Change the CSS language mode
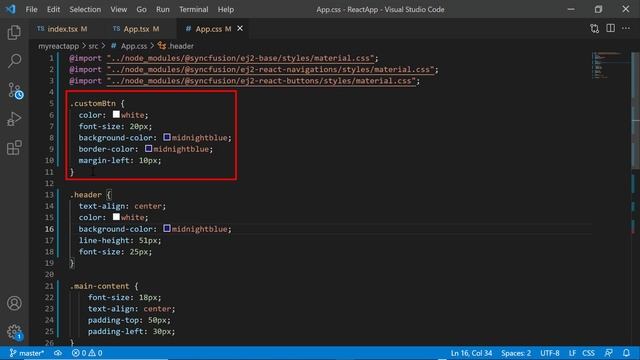Image resolution: width=640 pixels, height=360 pixels. 588,353
